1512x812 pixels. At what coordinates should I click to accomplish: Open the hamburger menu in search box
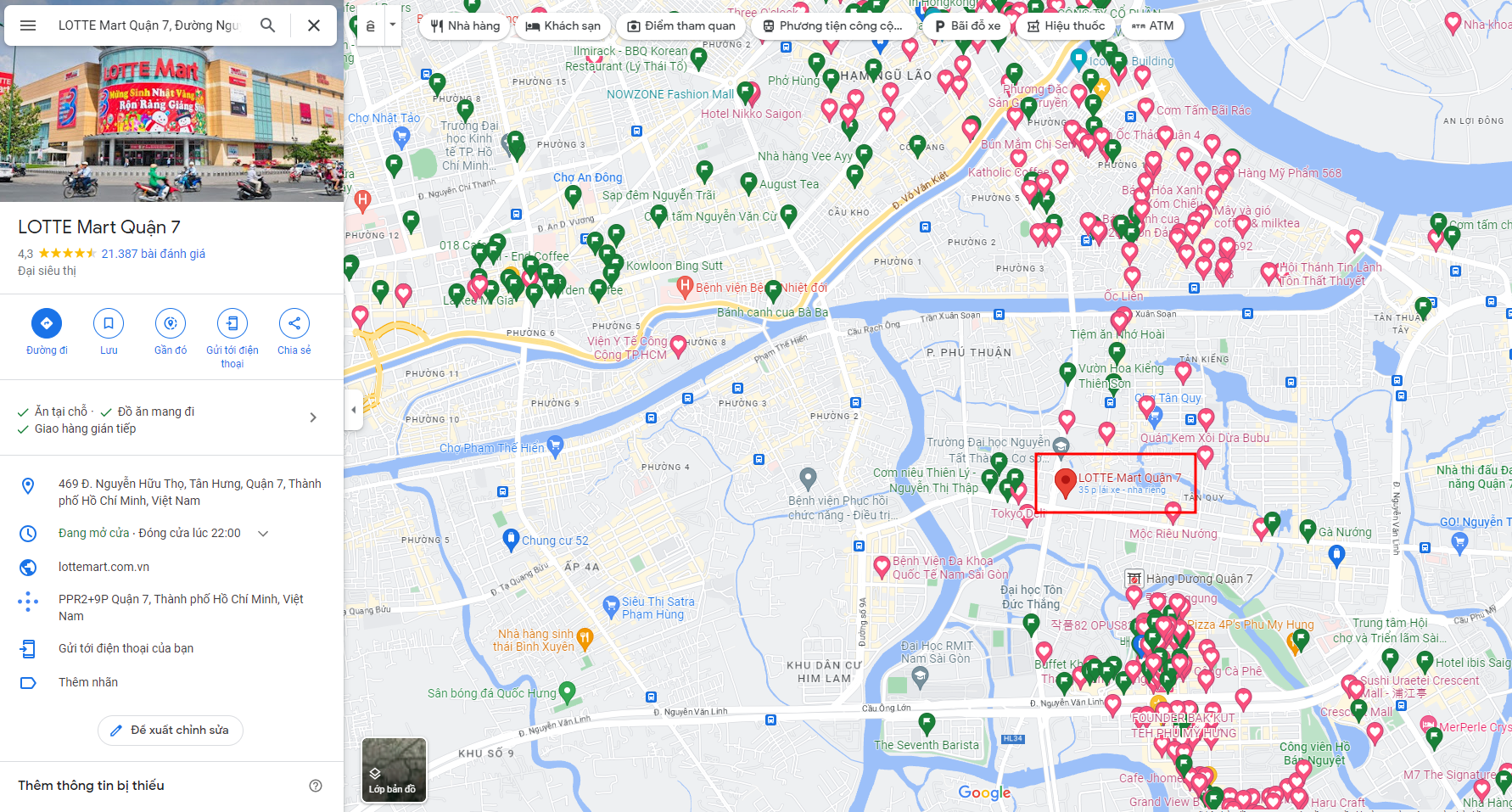28,25
